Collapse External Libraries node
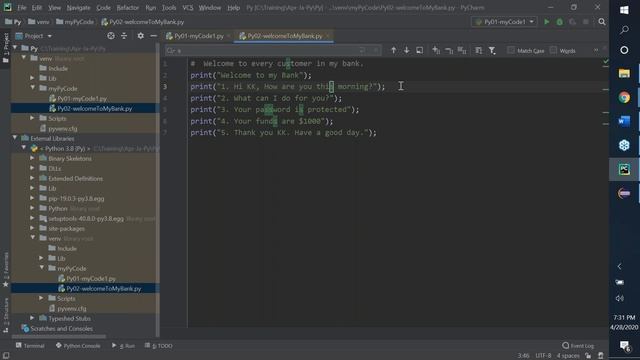This screenshot has width=640, height=360. pos(15,138)
